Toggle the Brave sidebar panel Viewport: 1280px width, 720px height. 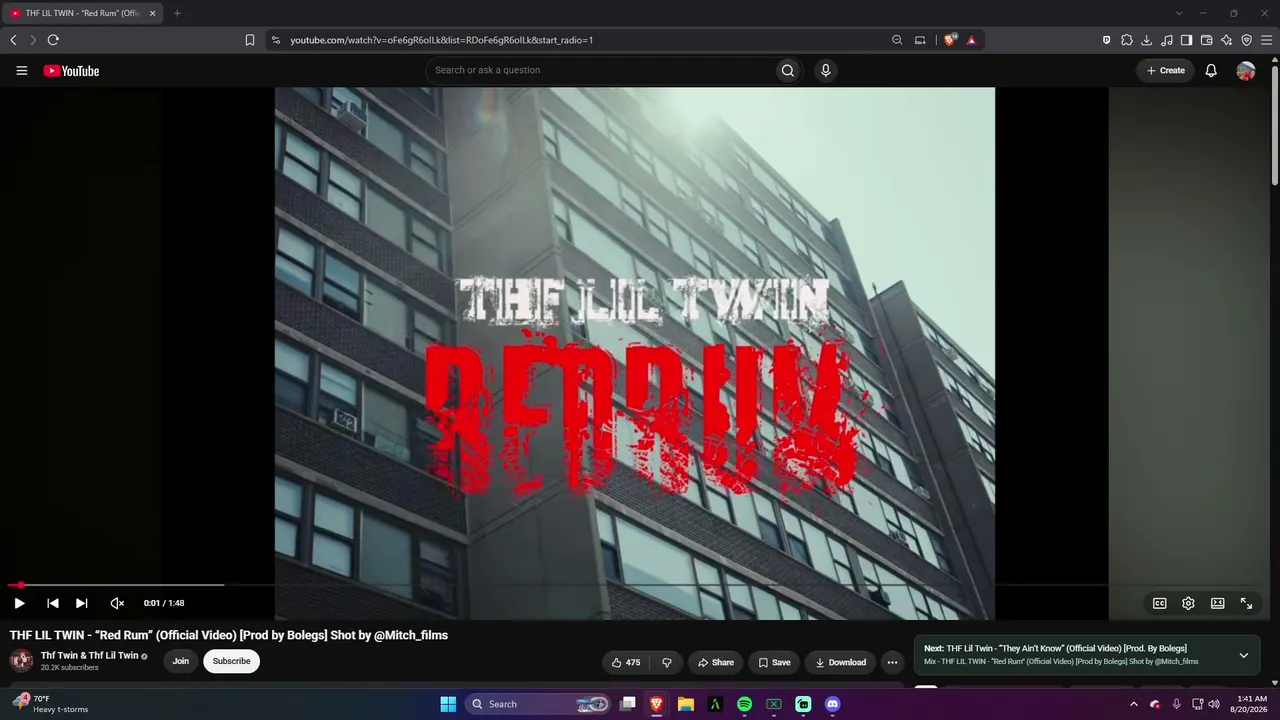(1186, 40)
